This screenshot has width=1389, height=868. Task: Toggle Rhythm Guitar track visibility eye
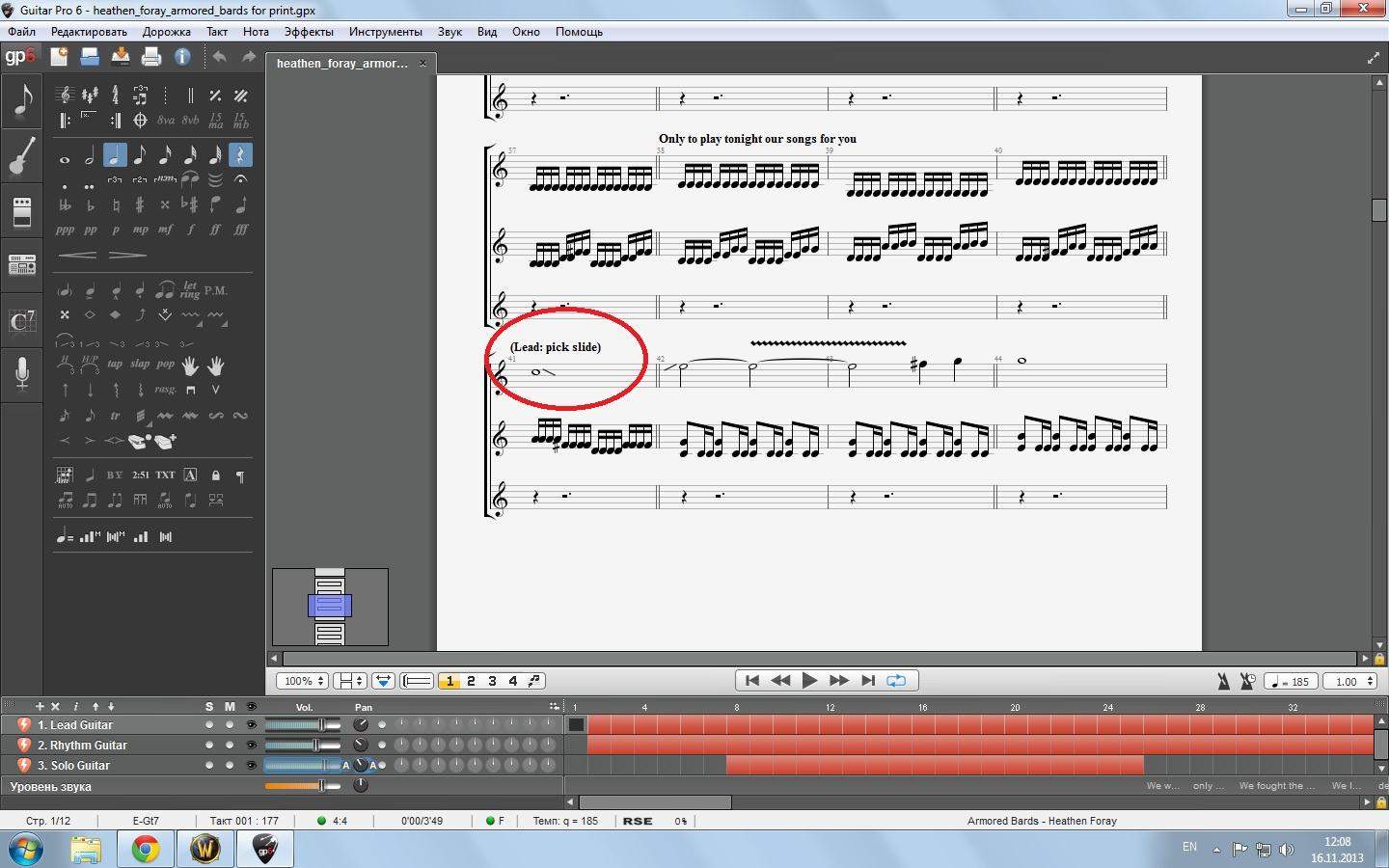point(251,746)
